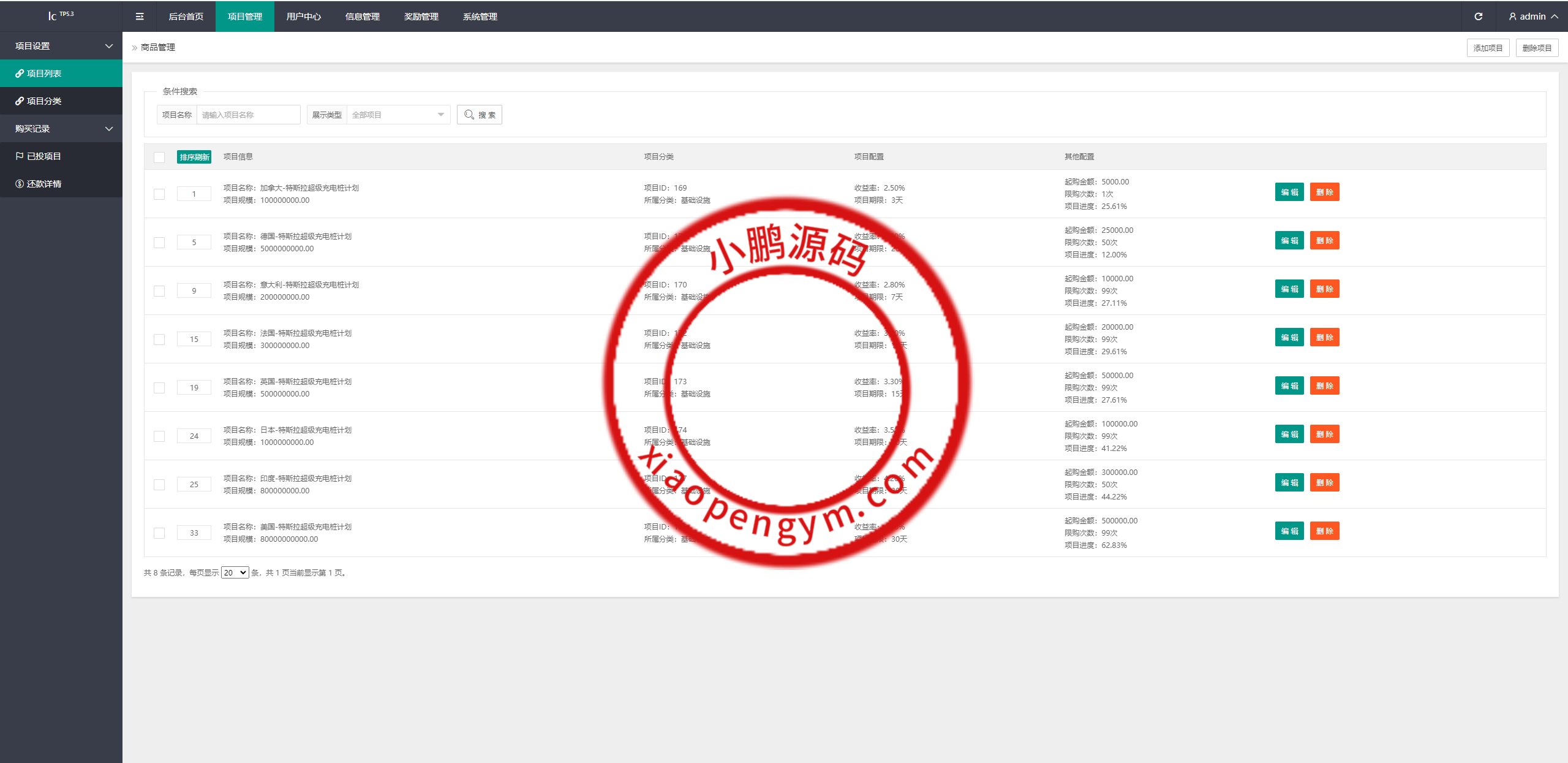Click the admin user profile icon
The image size is (1568, 763).
1512,17
